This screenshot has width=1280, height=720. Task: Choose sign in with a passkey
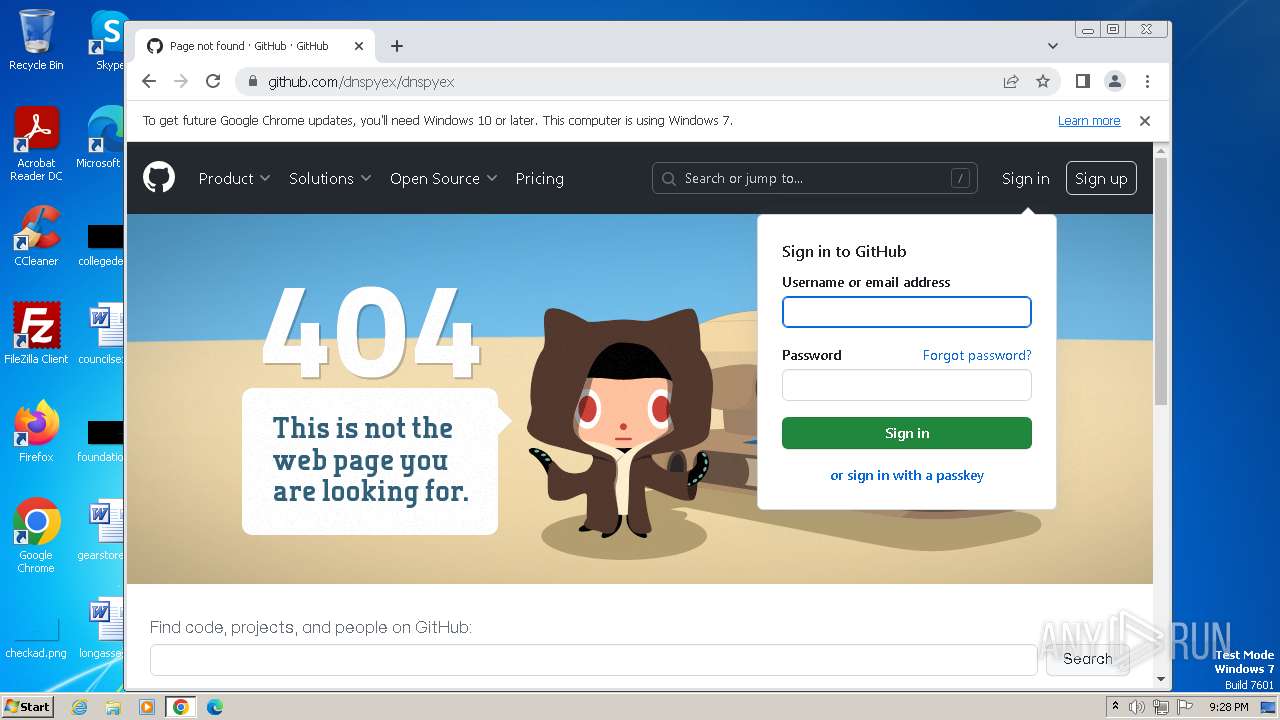click(907, 475)
